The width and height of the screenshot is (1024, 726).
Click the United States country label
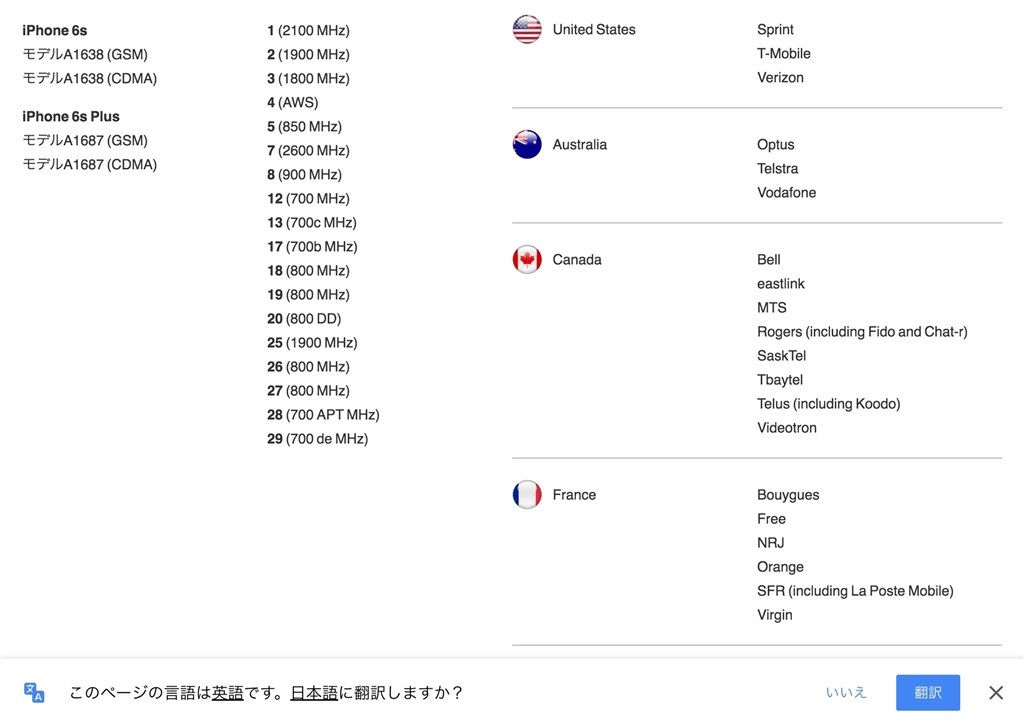click(594, 29)
